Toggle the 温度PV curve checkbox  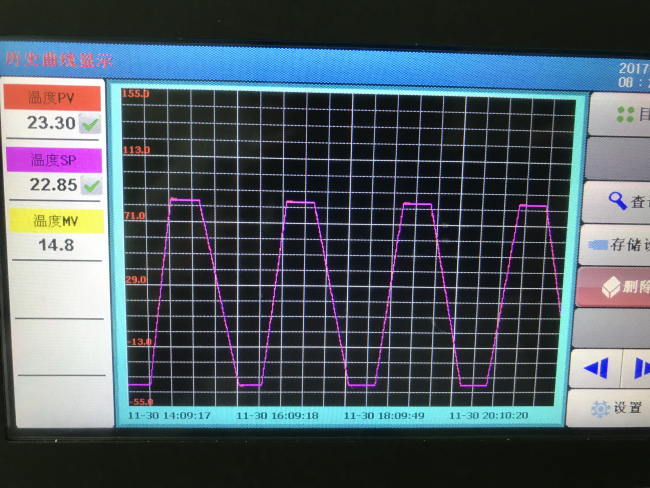pyautogui.click(x=91, y=124)
